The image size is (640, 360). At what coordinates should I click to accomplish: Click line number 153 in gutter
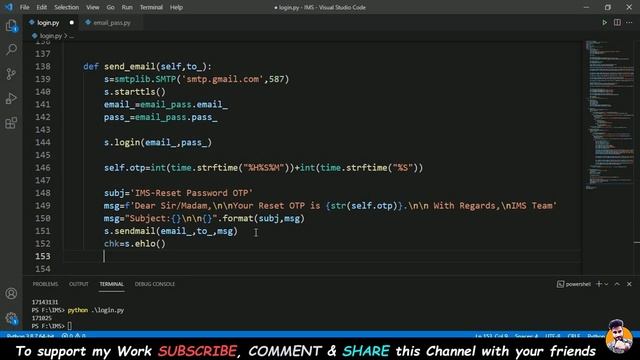[43, 256]
